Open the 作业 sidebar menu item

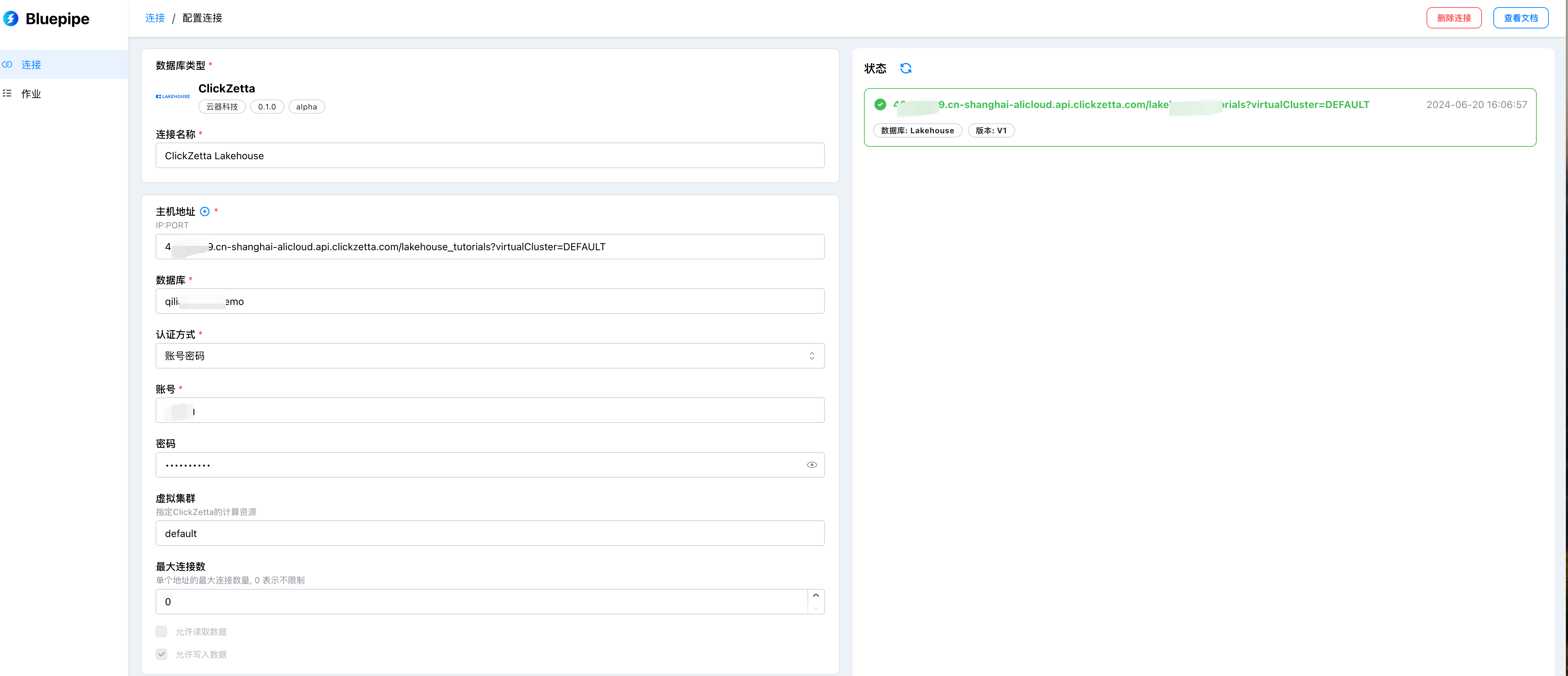[x=32, y=94]
